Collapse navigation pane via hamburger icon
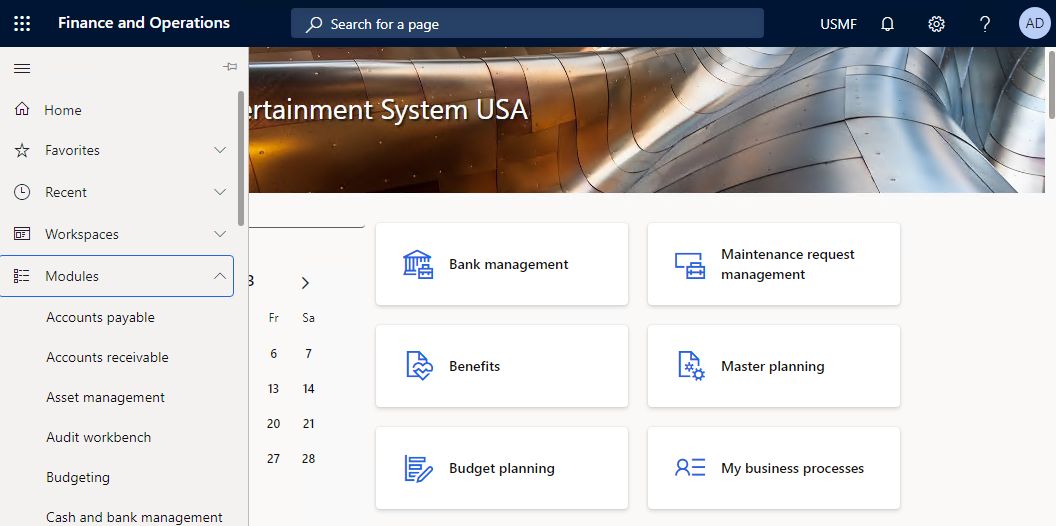The image size is (1056, 526). pos(22,68)
